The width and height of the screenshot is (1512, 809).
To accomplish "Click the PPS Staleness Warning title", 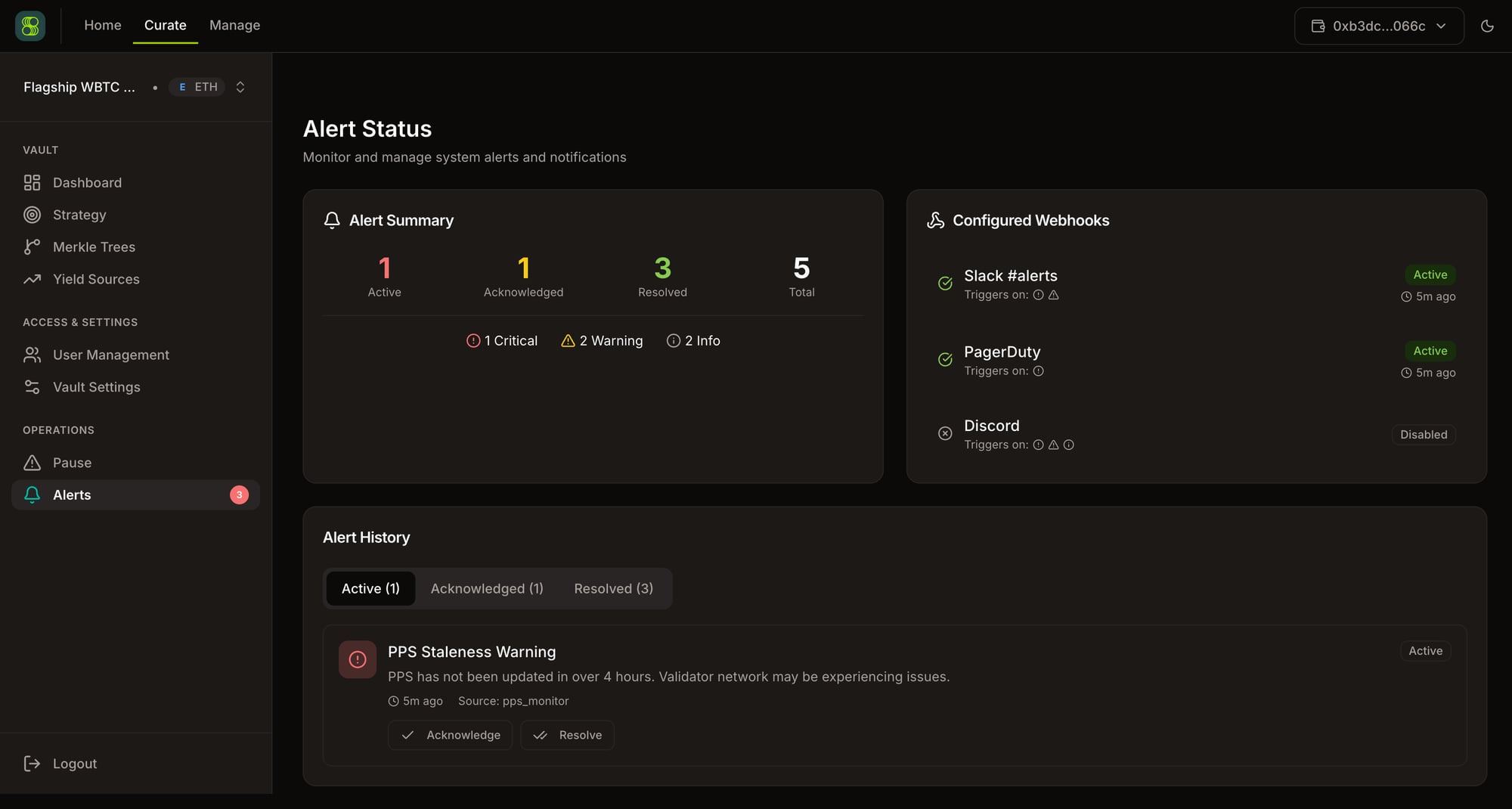I will 472,652.
